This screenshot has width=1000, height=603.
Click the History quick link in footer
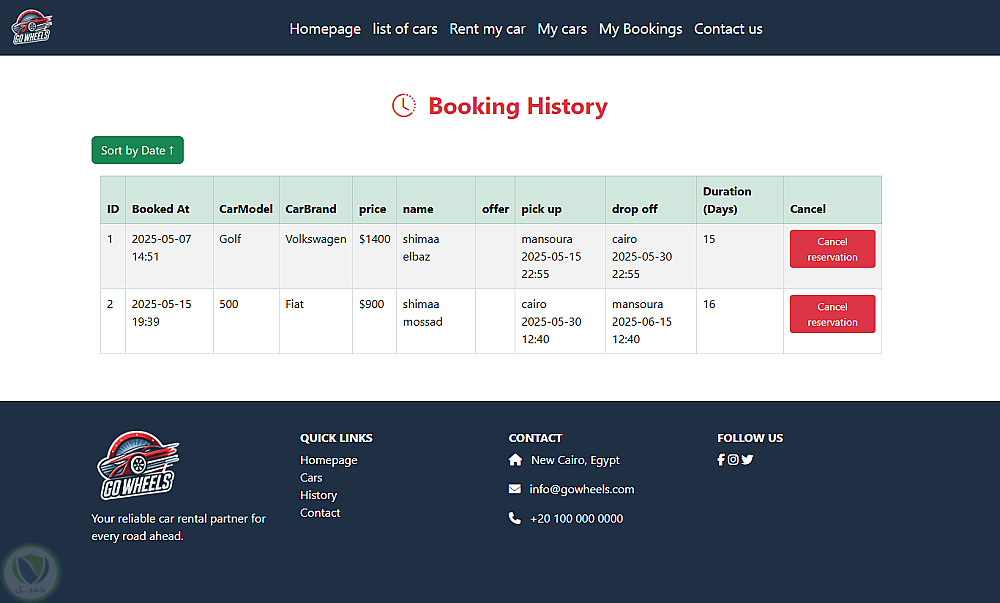pyautogui.click(x=319, y=495)
